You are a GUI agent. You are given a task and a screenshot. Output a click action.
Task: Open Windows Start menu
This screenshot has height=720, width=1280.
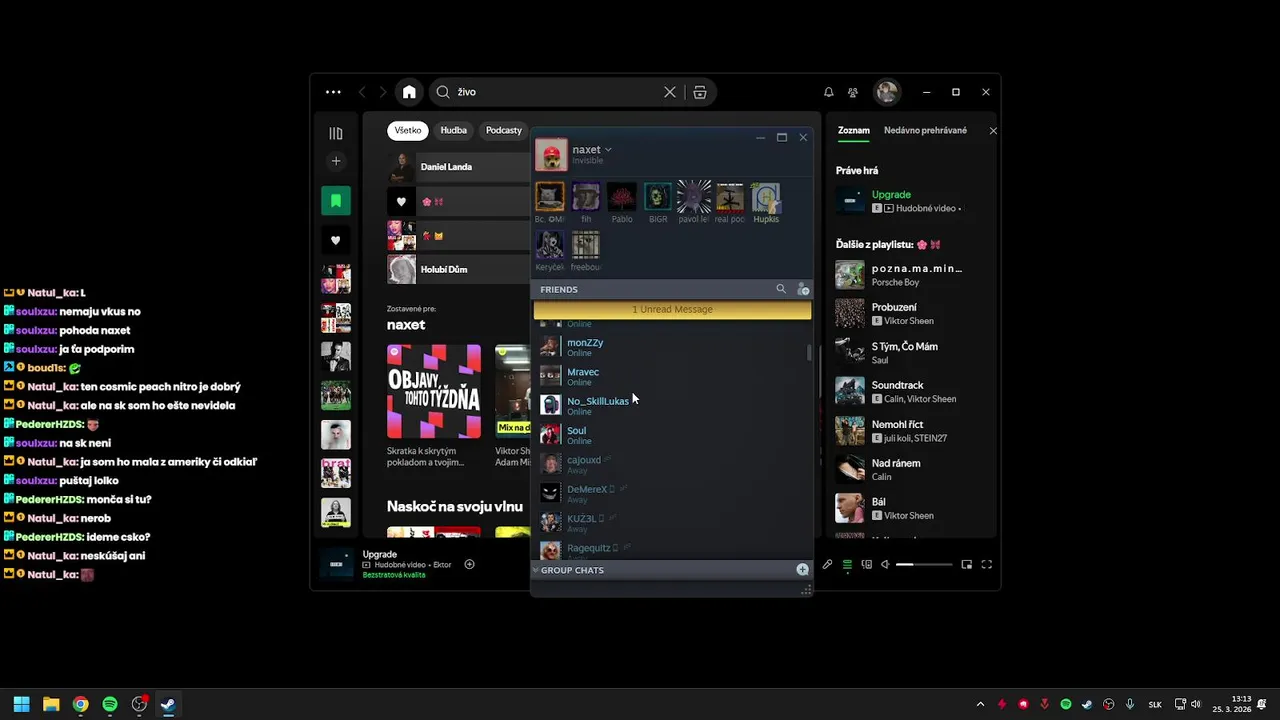[22, 704]
